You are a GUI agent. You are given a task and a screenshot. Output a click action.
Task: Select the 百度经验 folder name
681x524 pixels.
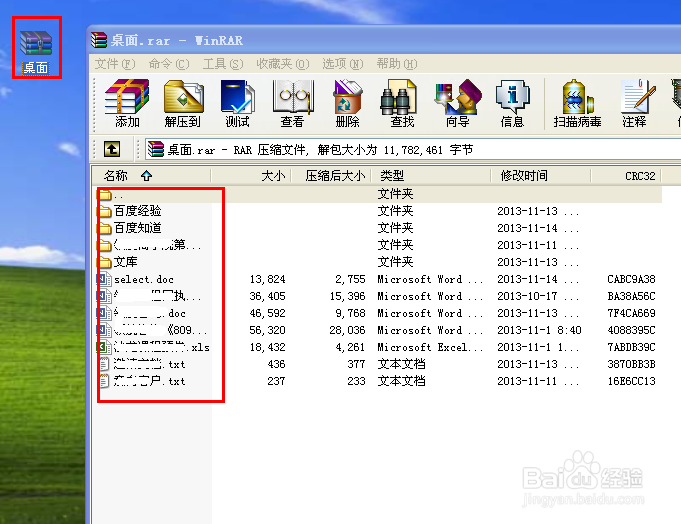coord(137,211)
